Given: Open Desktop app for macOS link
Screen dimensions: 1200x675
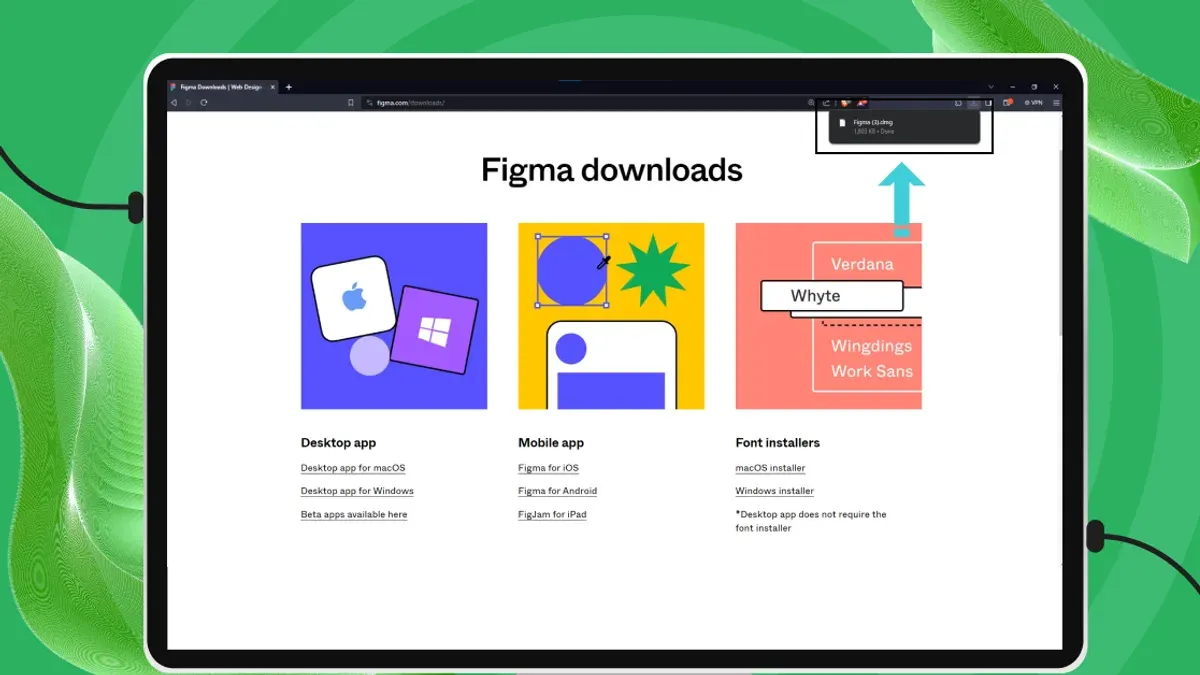Looking at the screenshot, I should pos(353,468).
